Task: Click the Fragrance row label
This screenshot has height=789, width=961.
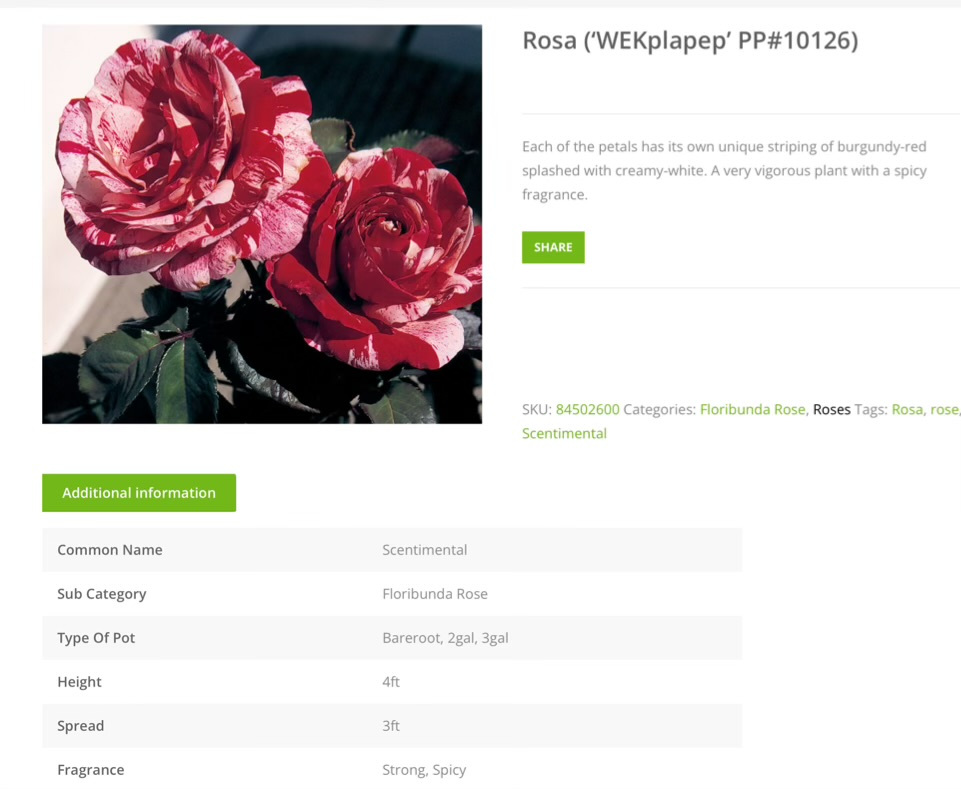Action: [91, 770]
